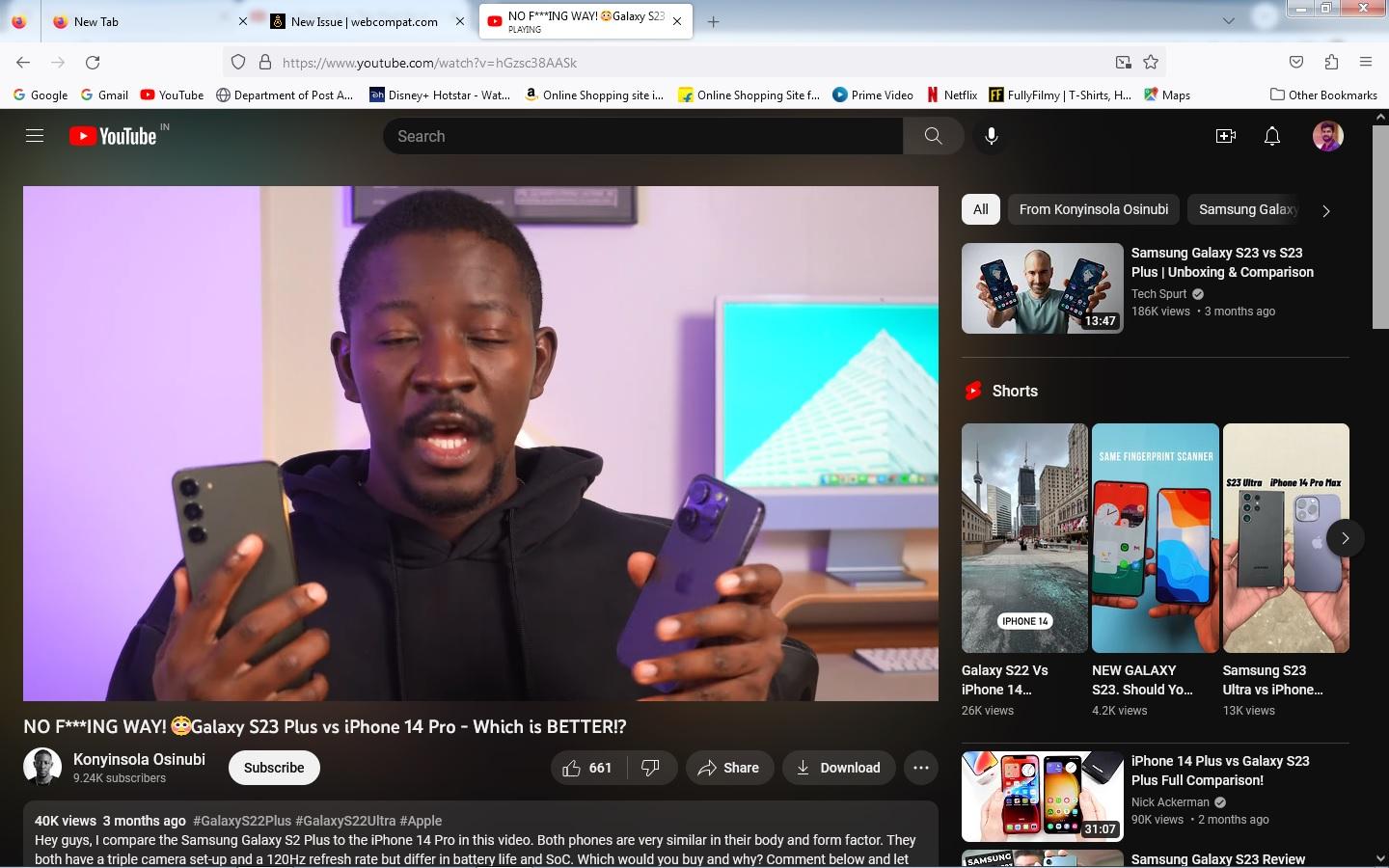Click the YouTube logo to go home
The width and height of the screenshot is (1389, 868).
click(x=116, y=135)
